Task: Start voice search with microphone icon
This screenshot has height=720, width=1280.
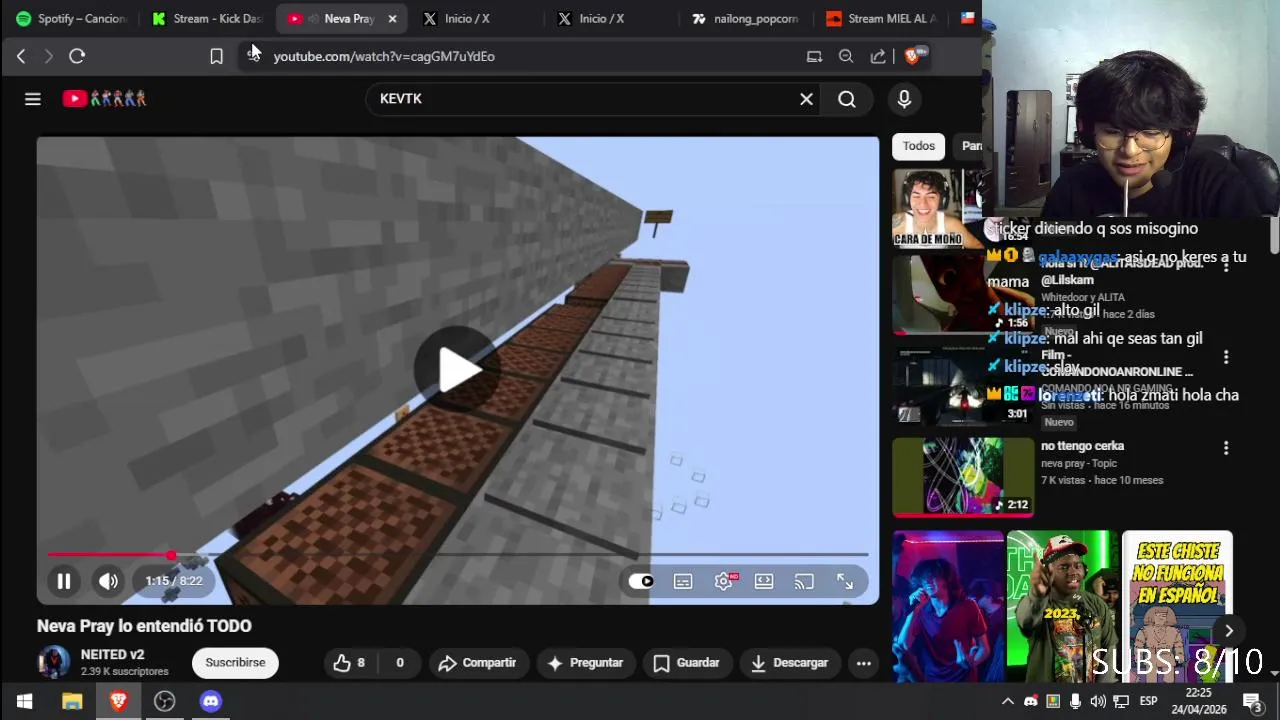Action: (x=904, y=99)
